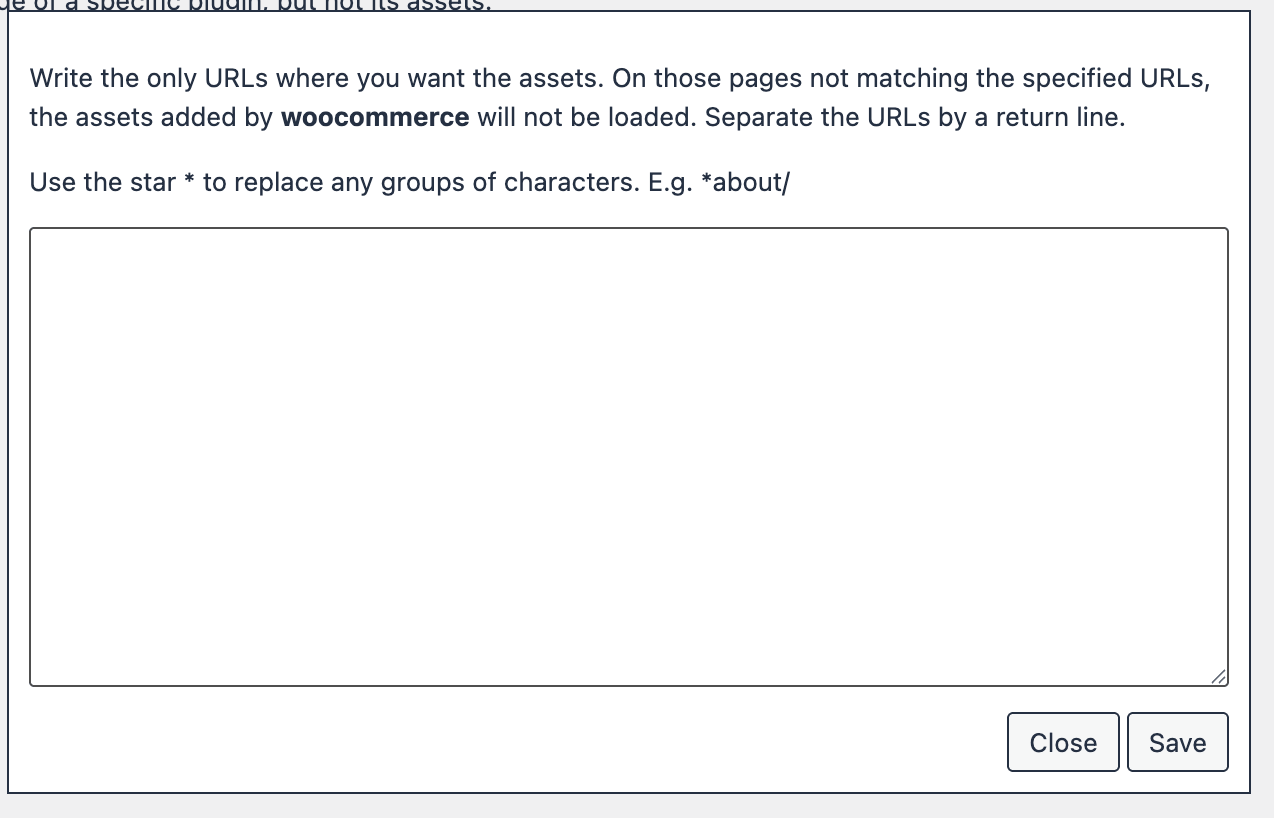
Task: Click the bold woocommerce text
Action: coord(375,117)
